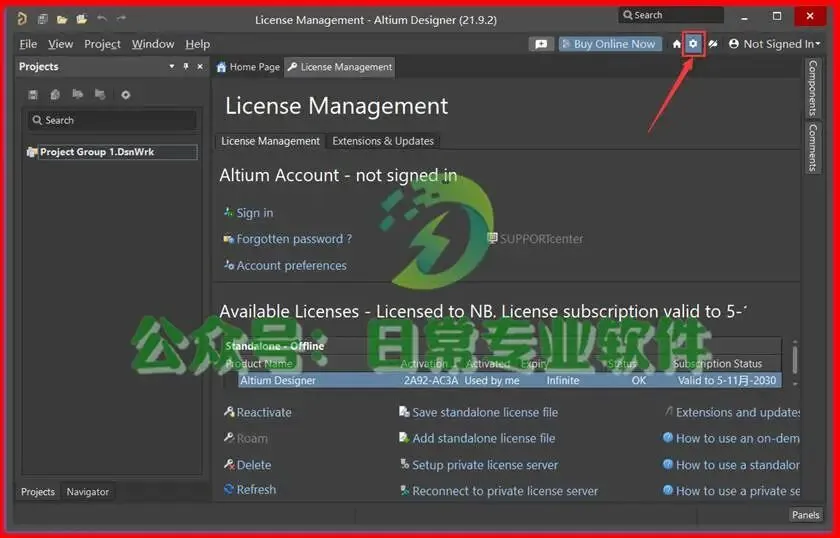This screenshot has width=840, height=538.
Task: Open the Projects panel dropdown arrow
Action: (x=171, y=66)
